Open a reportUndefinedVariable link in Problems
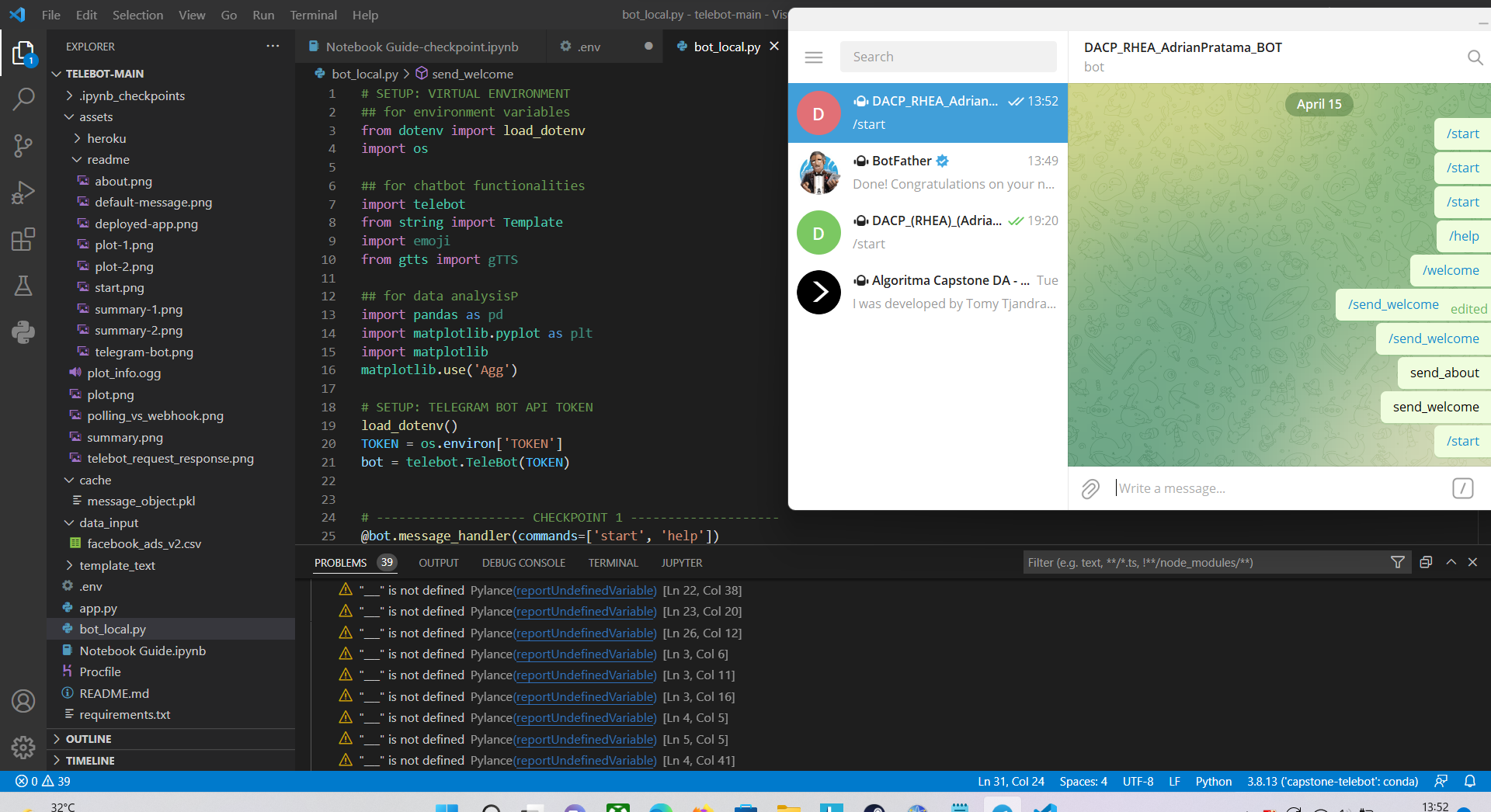1491x812 pixels. tap(583, 590)
